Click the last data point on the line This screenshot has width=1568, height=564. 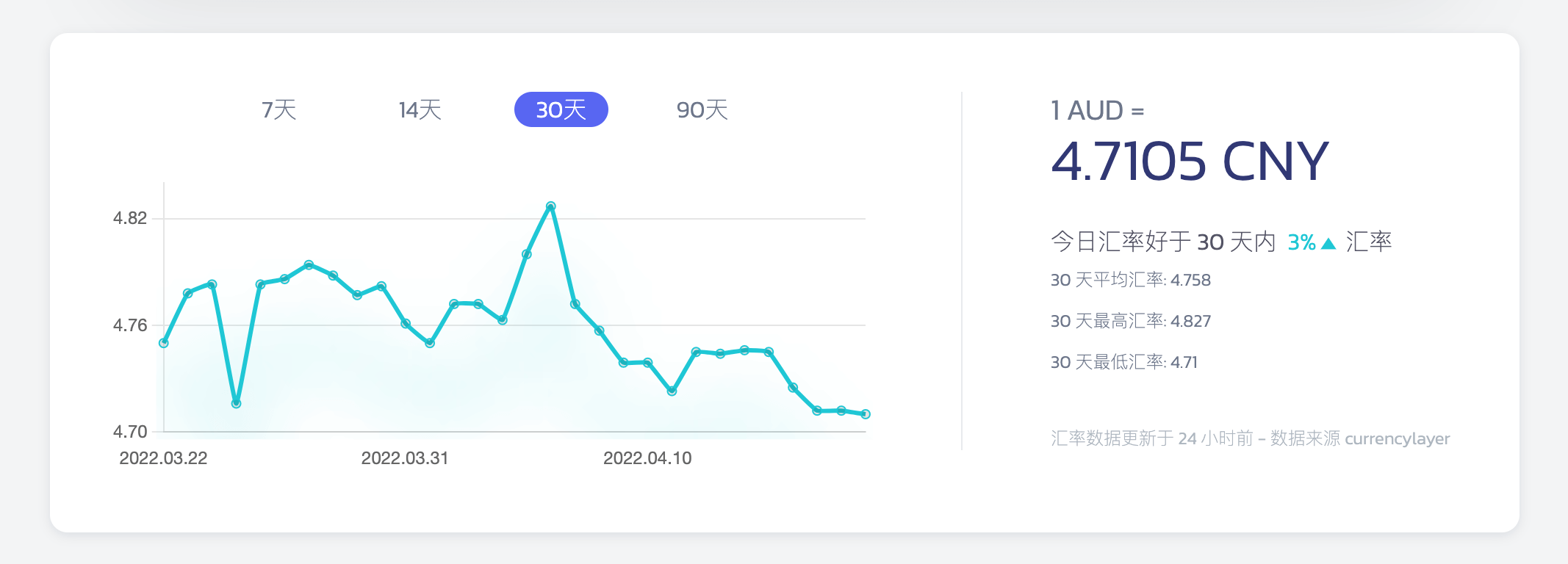(x=866, y=414)
